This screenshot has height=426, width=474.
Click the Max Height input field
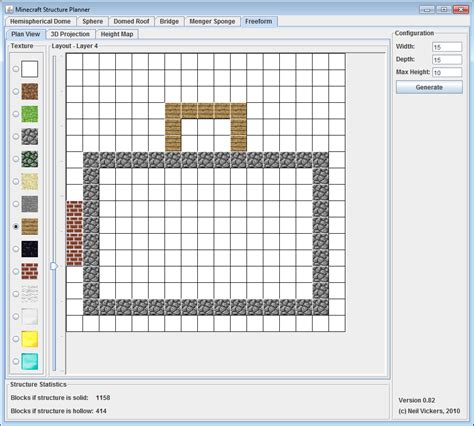pyautogui.click(x=447, y=72)
